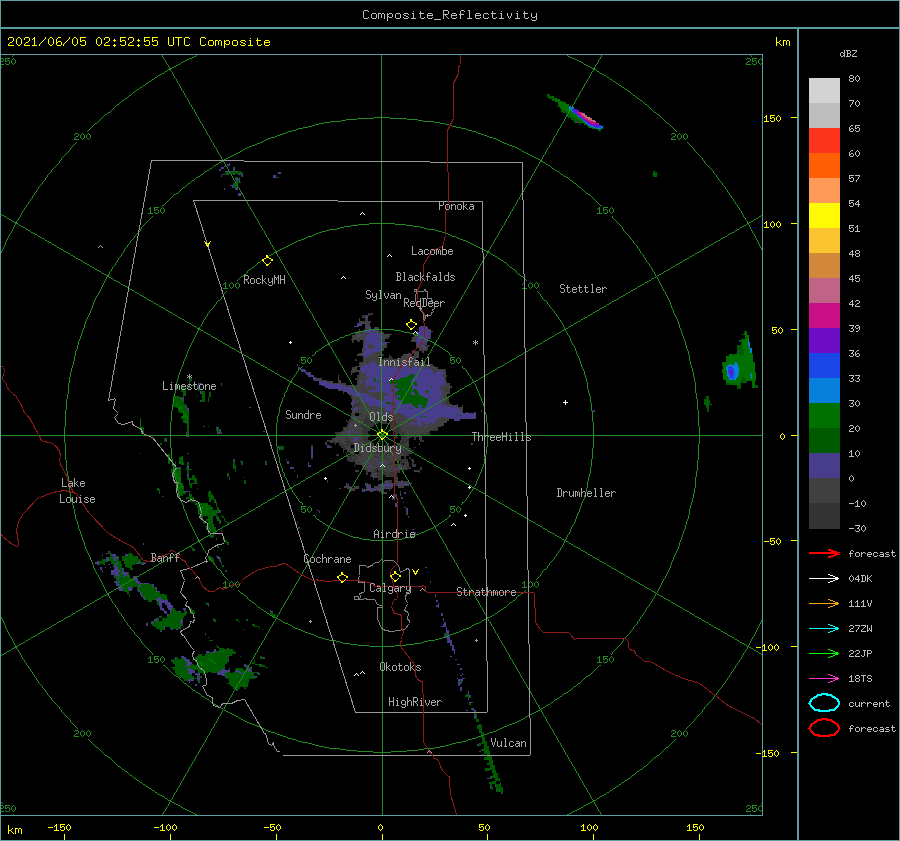Choose the magenta 18TS arrow symbol

824,679
